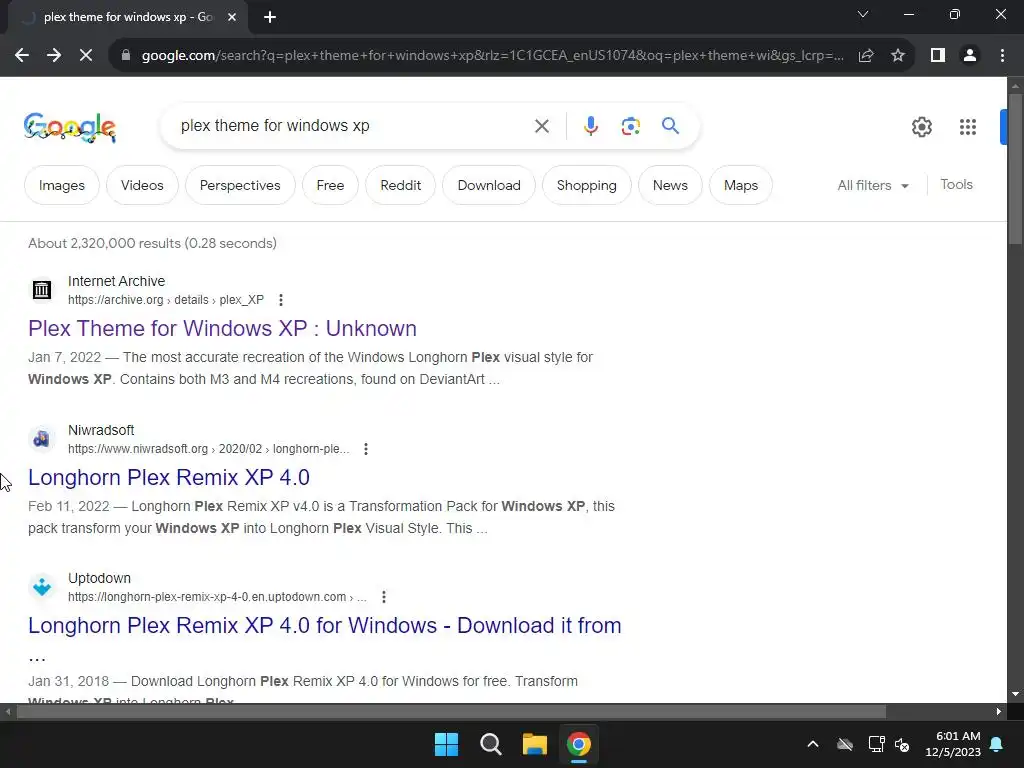Screen dimensions: 1024x768
Task: Clear the search query
Action: pos(541,126)
